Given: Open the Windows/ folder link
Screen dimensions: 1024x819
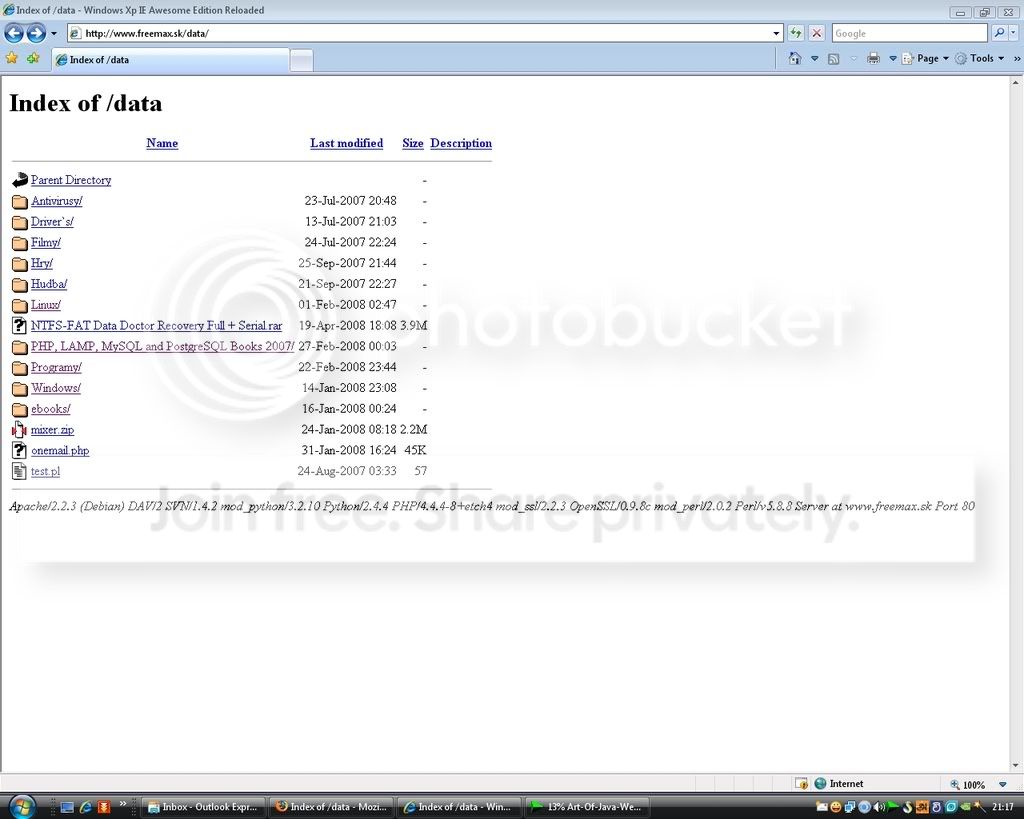Looking at the screenshot, I should tap(56, 388).
